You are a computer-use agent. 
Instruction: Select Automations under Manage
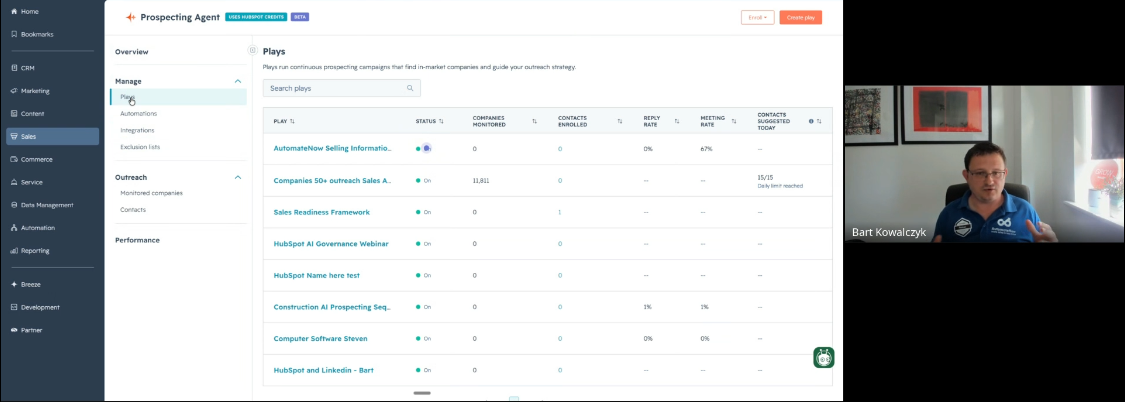138,113
